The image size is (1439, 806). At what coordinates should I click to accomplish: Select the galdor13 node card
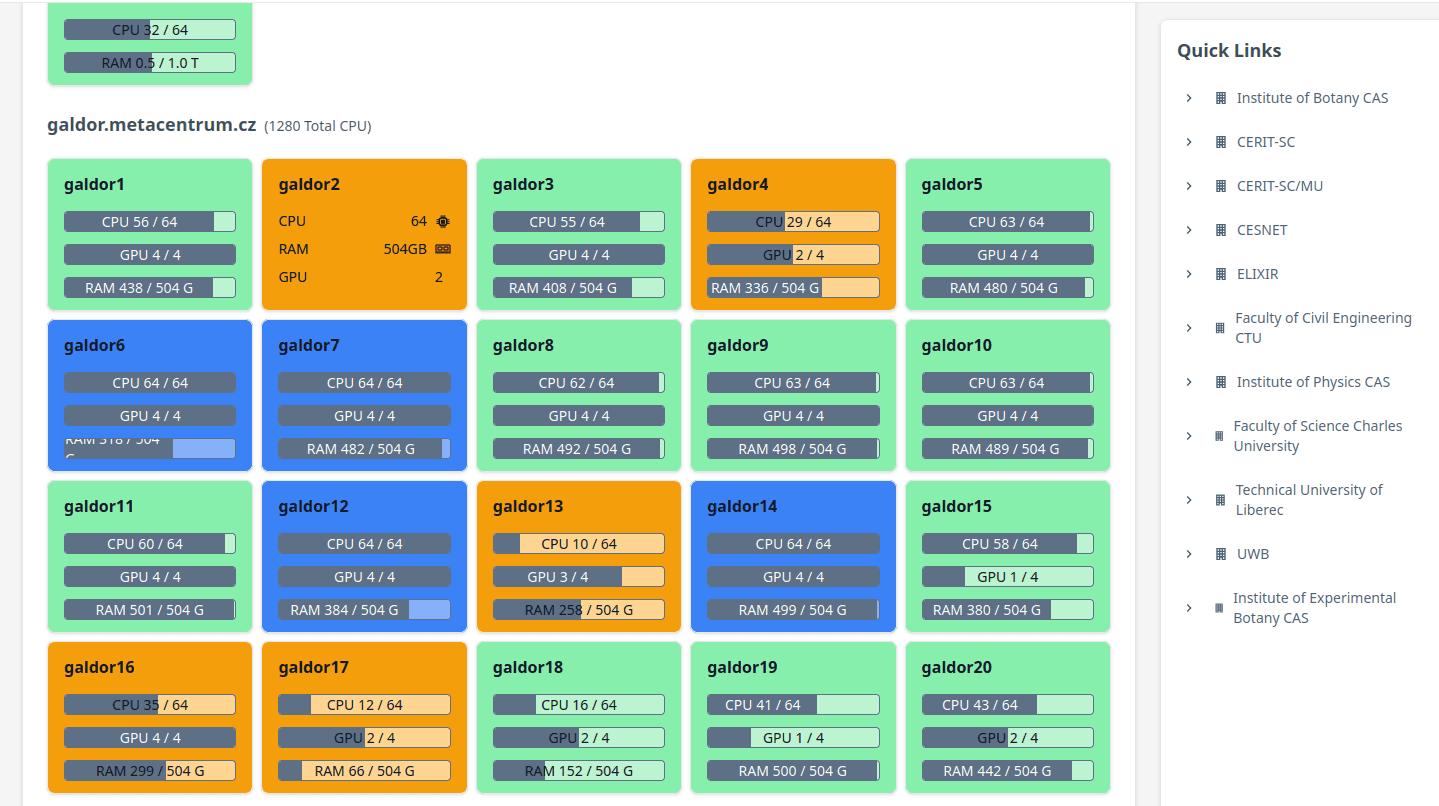tap(579, 556)
